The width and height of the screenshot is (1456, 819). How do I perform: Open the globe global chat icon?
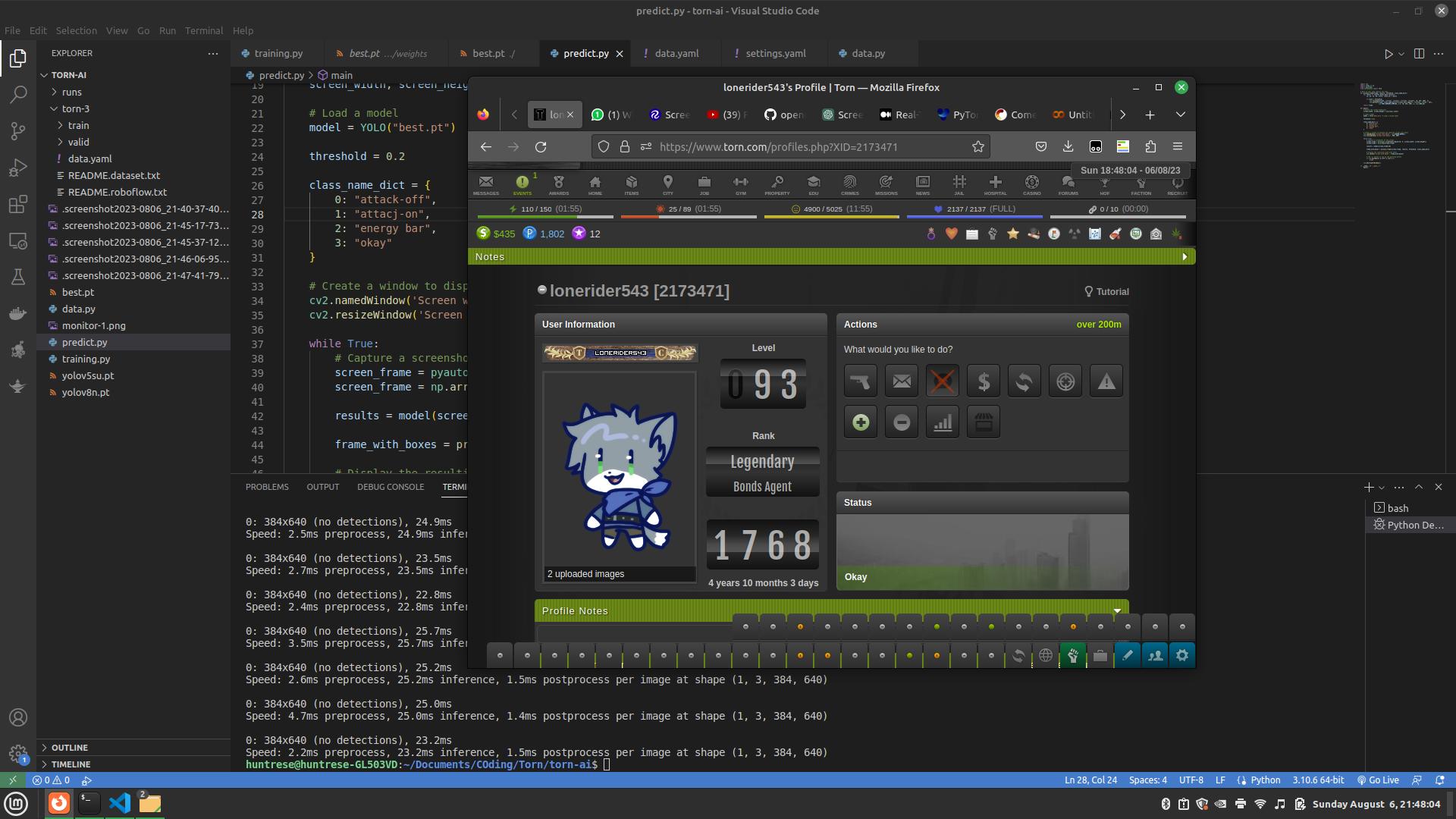point(1046,655)
